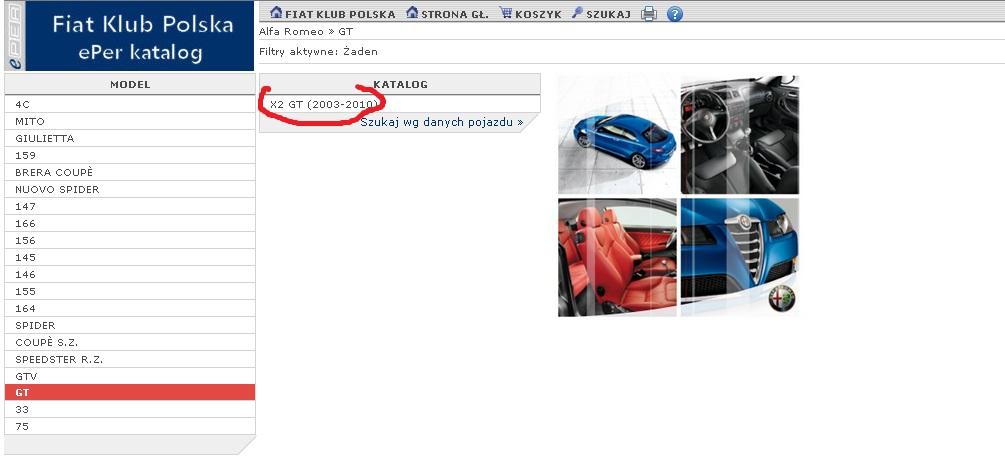Select model 147 in the list
1005x476 pixels.
[x=130, y=206]
